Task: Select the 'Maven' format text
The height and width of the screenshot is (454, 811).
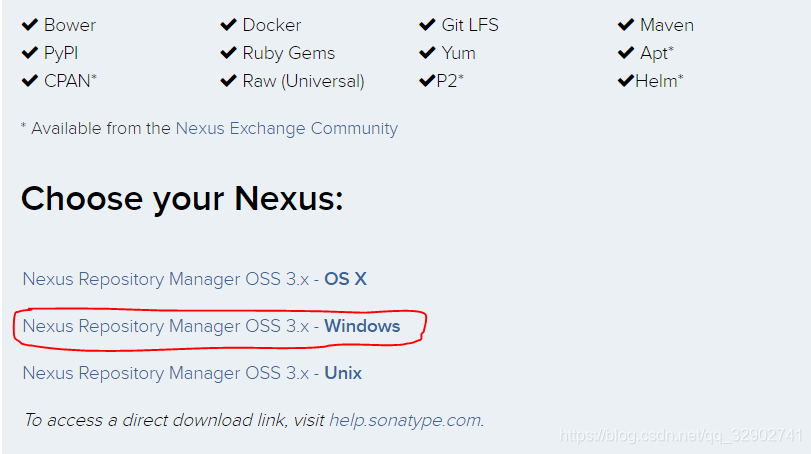Action: (x=667, y=25)
